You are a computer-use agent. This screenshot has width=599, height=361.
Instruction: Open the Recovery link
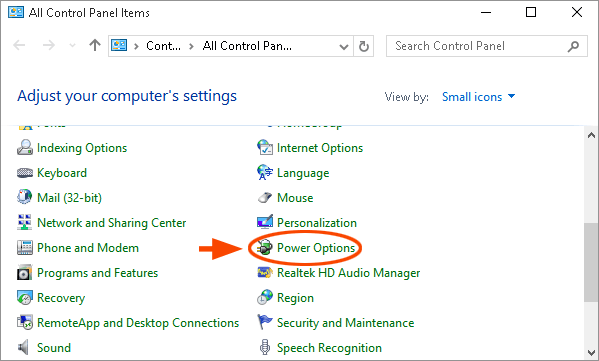point(61,298)
